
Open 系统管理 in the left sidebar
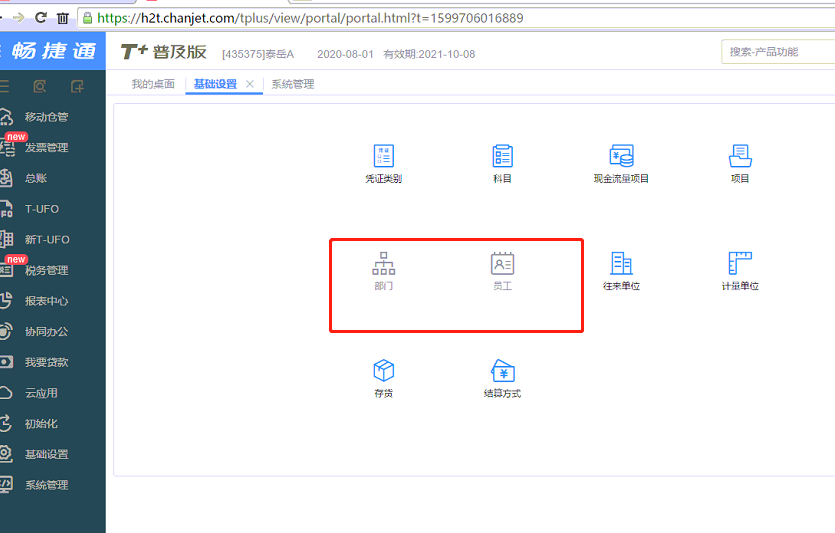click(x=46, y=485)
